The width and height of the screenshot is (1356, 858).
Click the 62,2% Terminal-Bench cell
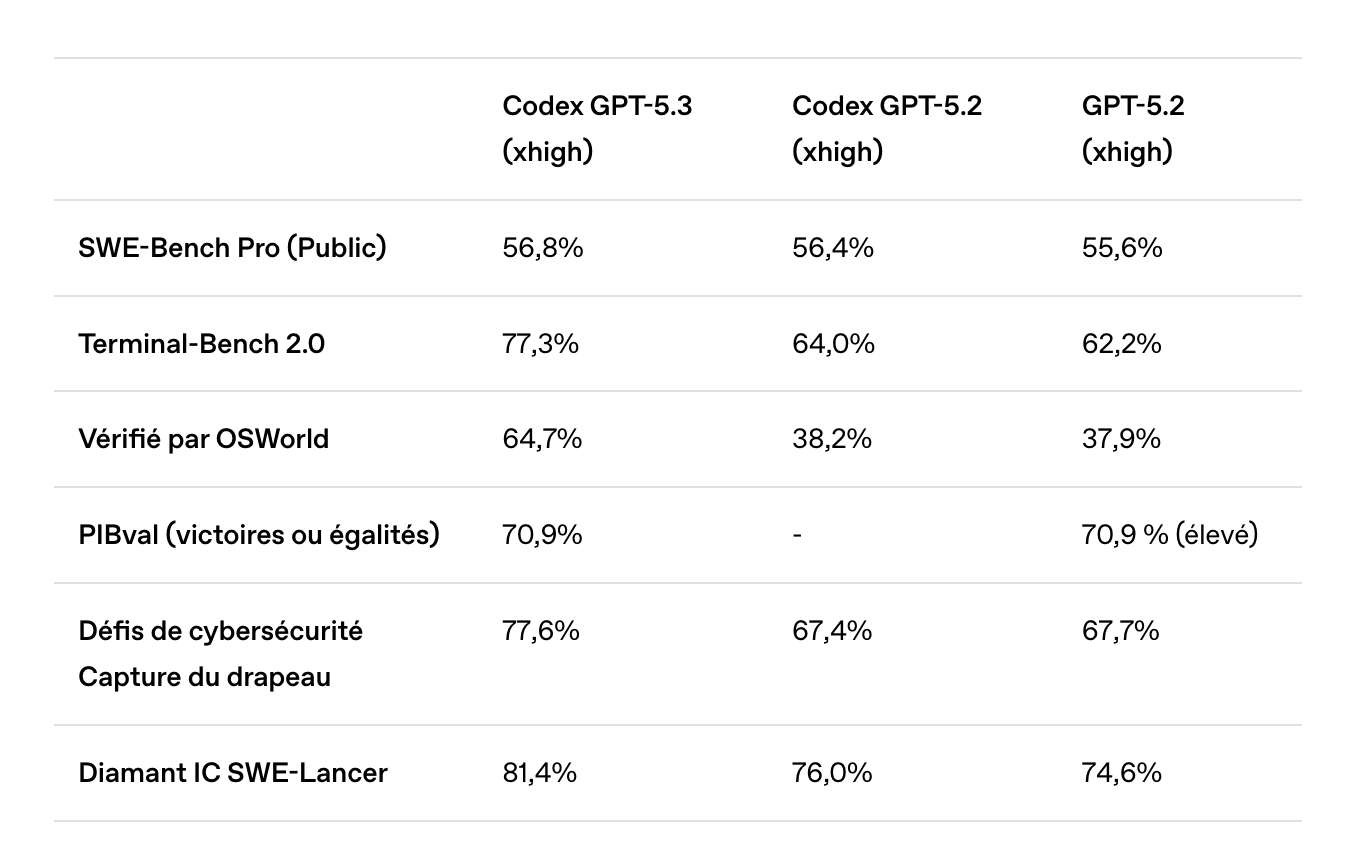click(1121, 344)
